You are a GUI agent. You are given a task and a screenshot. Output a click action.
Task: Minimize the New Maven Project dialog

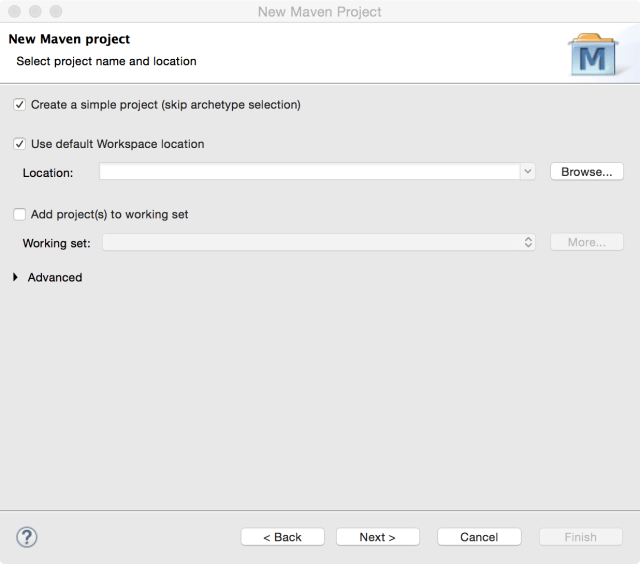tap(35, 12)
